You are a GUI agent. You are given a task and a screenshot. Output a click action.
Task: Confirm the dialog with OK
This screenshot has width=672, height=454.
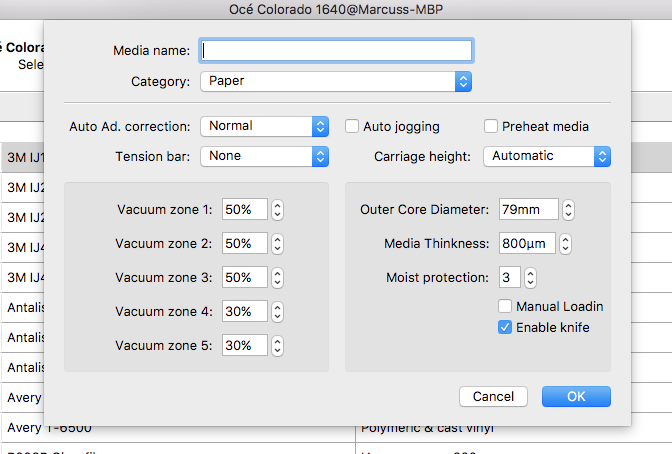576,397
